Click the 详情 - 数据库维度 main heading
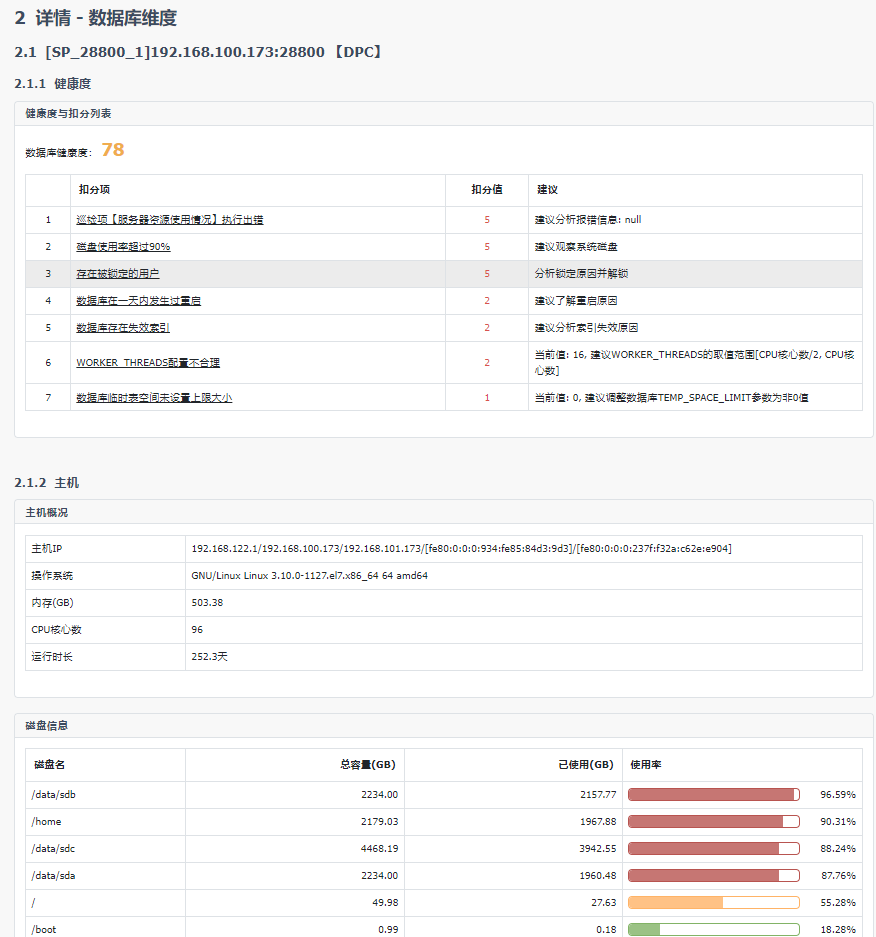 96,18
